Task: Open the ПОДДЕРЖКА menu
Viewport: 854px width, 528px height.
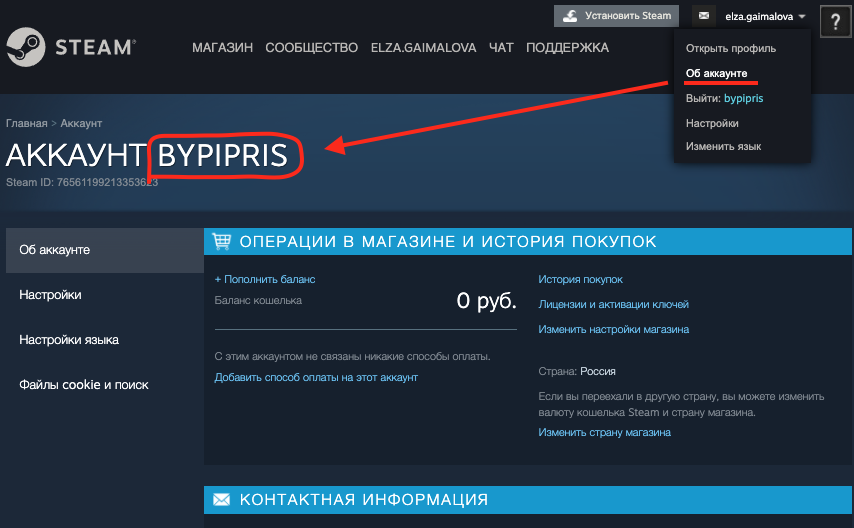Action: pos(567,48)
